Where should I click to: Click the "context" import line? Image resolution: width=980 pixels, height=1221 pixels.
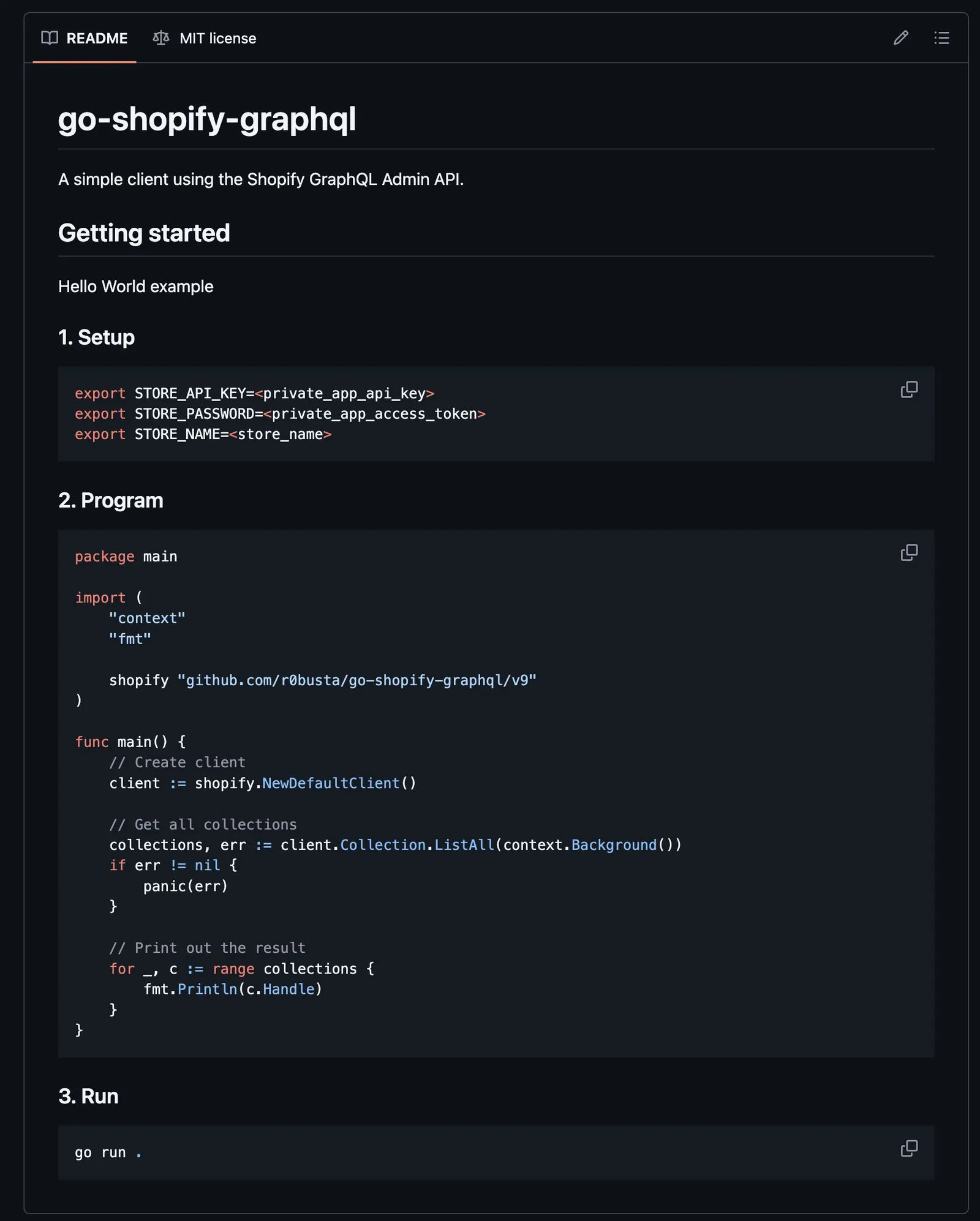pos(147,618)
